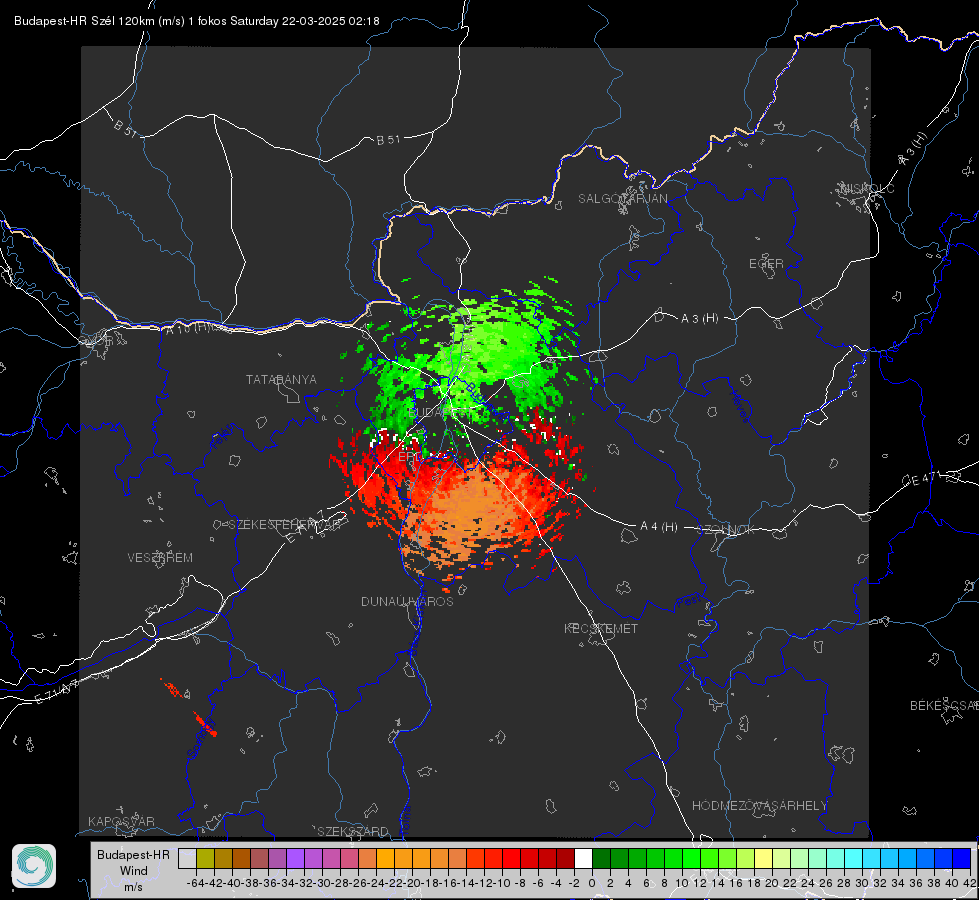Choose the deep blue 42 swatch in the legend
The image size is (979, 900).
961,858
